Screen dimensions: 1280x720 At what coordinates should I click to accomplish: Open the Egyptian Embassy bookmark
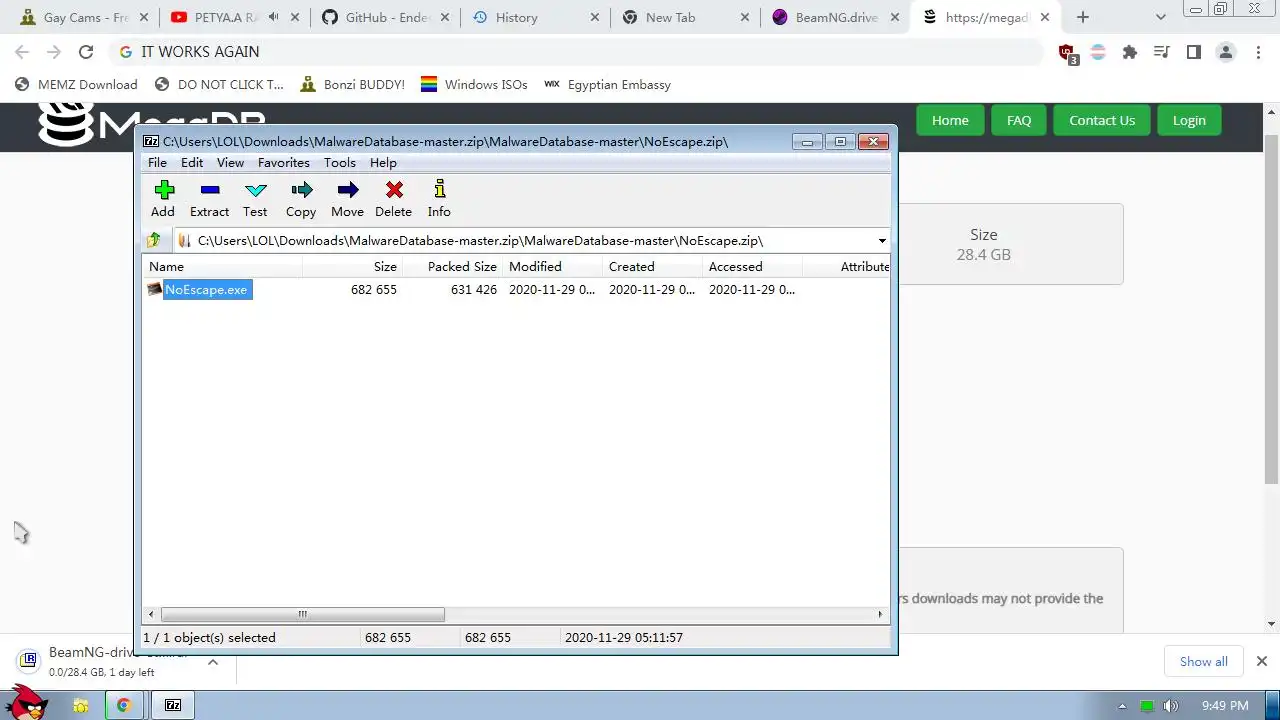tap(608, 84)
